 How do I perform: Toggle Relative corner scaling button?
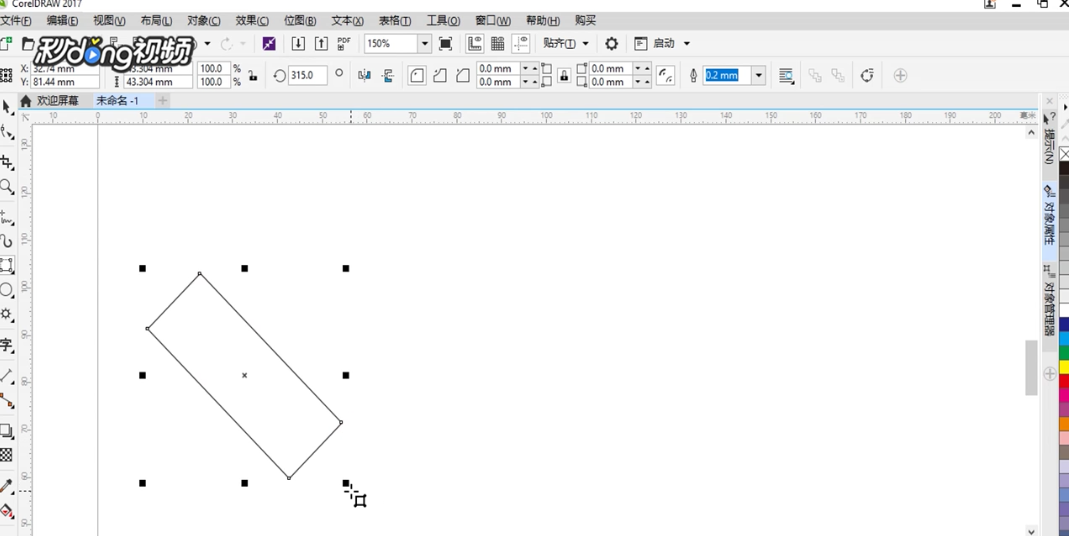pyautogui.click(x=665, y=75)
